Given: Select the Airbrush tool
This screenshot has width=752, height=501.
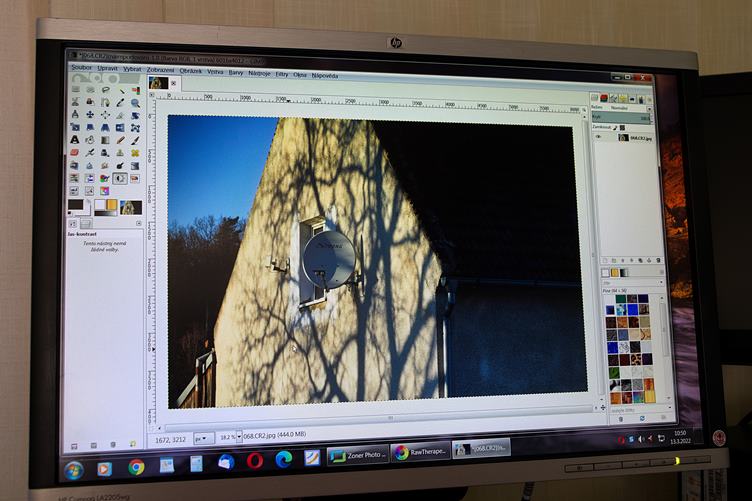Looking at the screenshot, I should [90, 152].
